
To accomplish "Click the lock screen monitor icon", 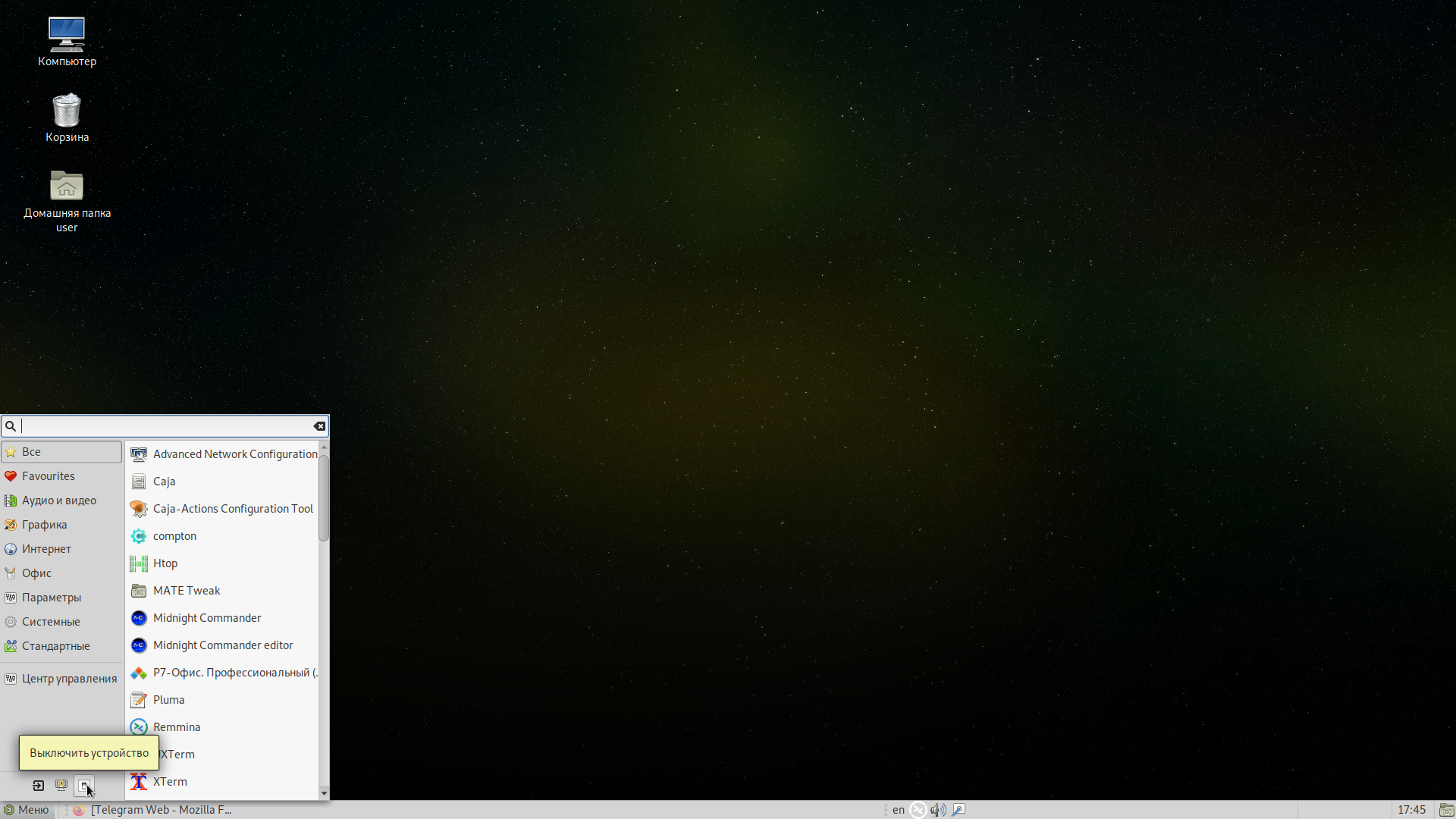I will coord(61,786).
